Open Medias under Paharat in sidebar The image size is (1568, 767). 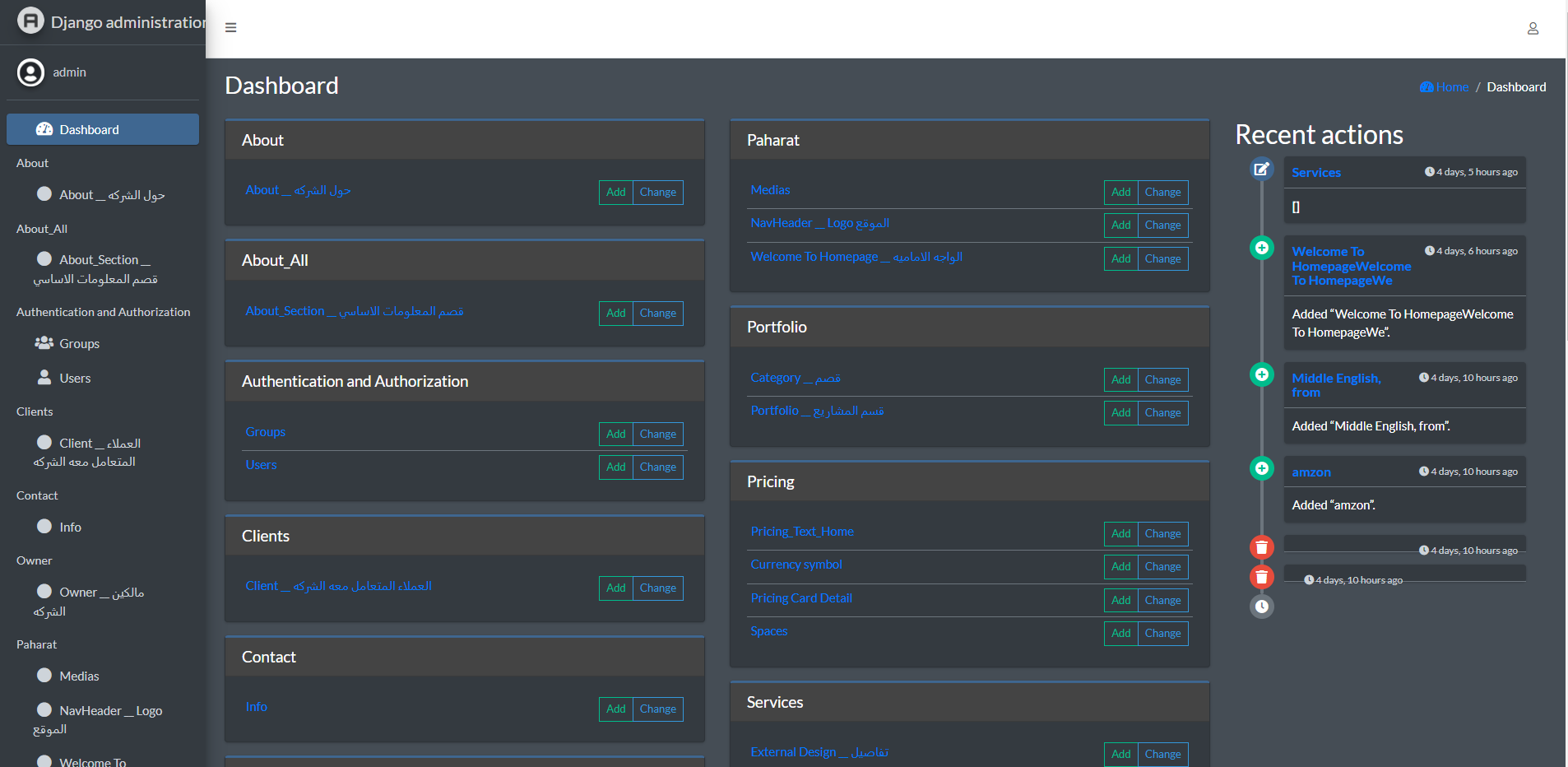pyautogui.click(x=103, y=676)
